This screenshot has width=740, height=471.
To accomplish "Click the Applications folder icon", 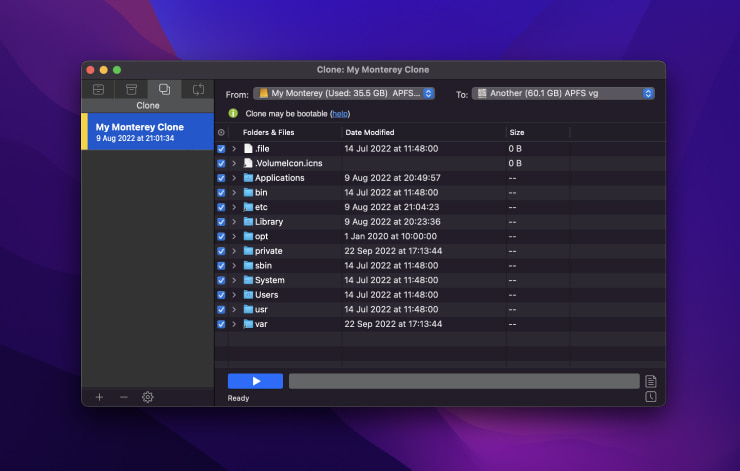I will (x=248, y=177).
